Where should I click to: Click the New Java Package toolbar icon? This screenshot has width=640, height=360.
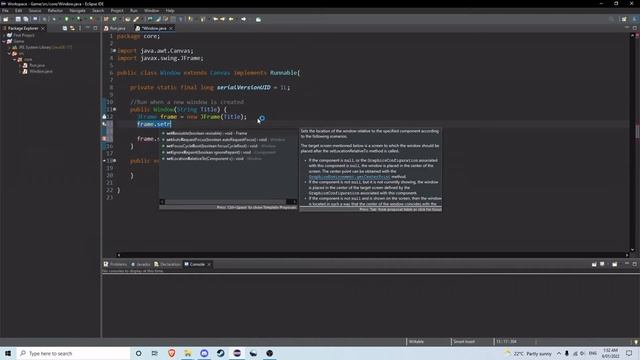(106, 19)
